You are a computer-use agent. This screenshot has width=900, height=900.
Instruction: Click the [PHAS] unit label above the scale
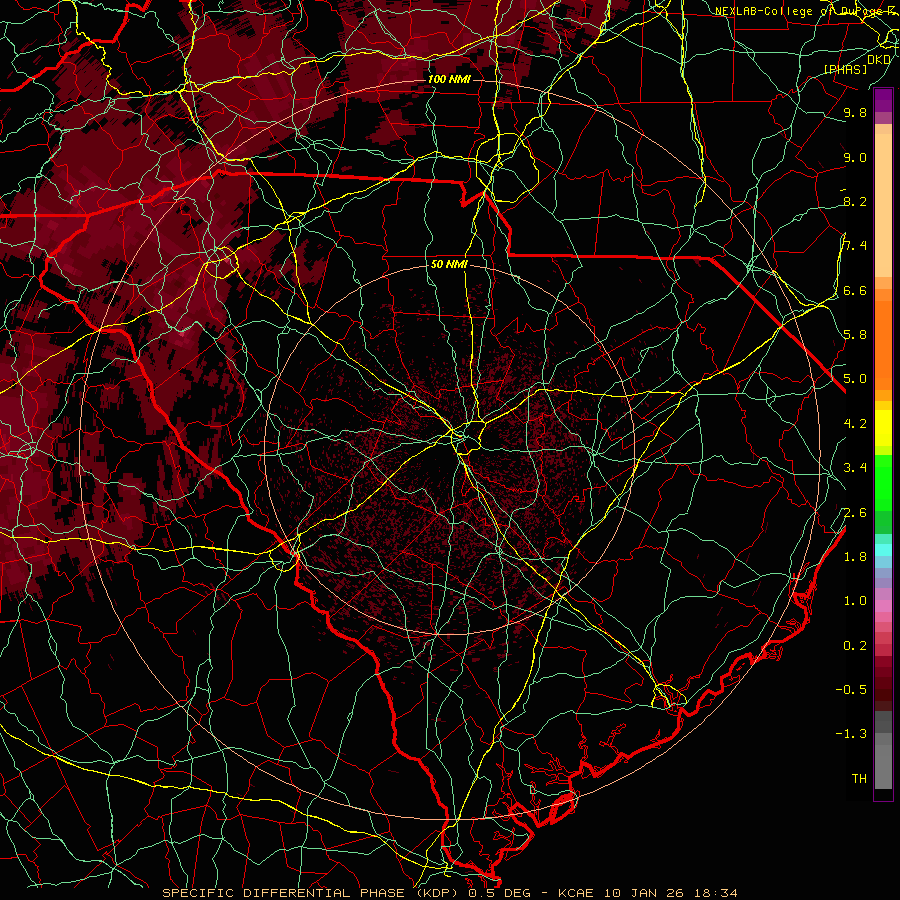[x=845, y=69]
